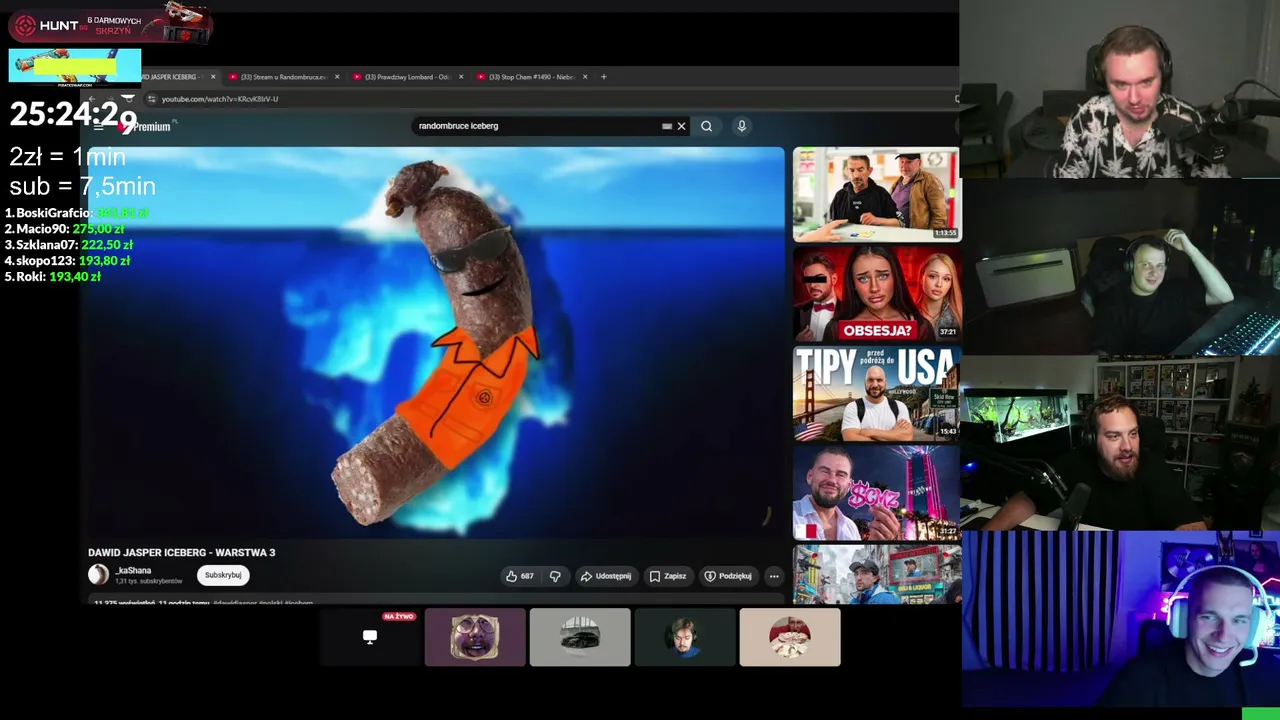Open the on-screen keyboard icon in search box
This screenshot has width=1280, height=720.
[x=667, y=126]
